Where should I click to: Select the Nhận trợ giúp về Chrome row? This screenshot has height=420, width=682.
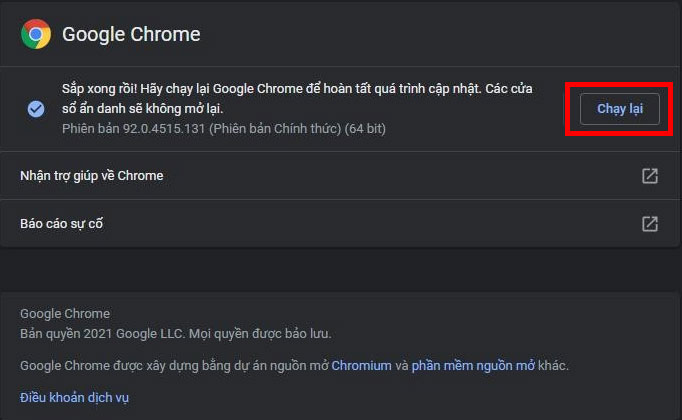(x=340, y=176)
